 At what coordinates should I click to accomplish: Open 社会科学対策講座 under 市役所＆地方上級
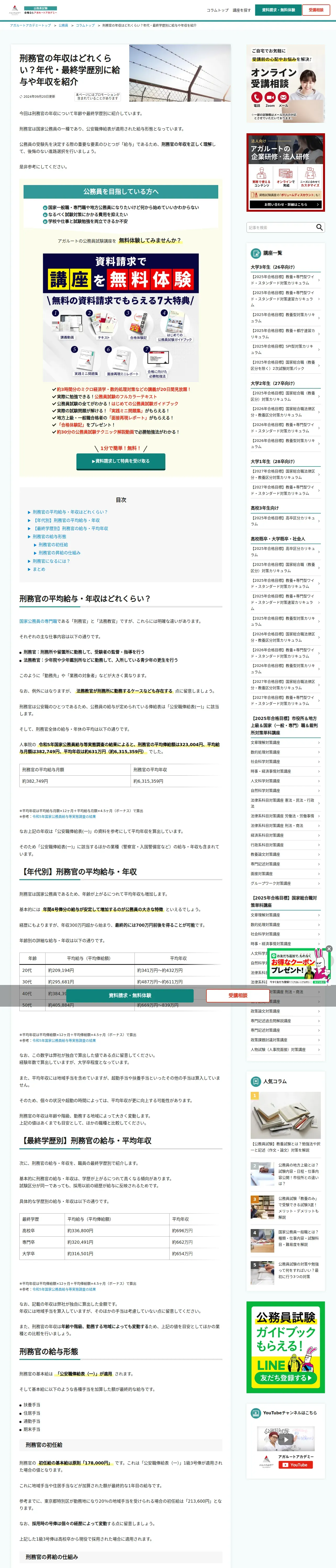(x=285, y=762)
